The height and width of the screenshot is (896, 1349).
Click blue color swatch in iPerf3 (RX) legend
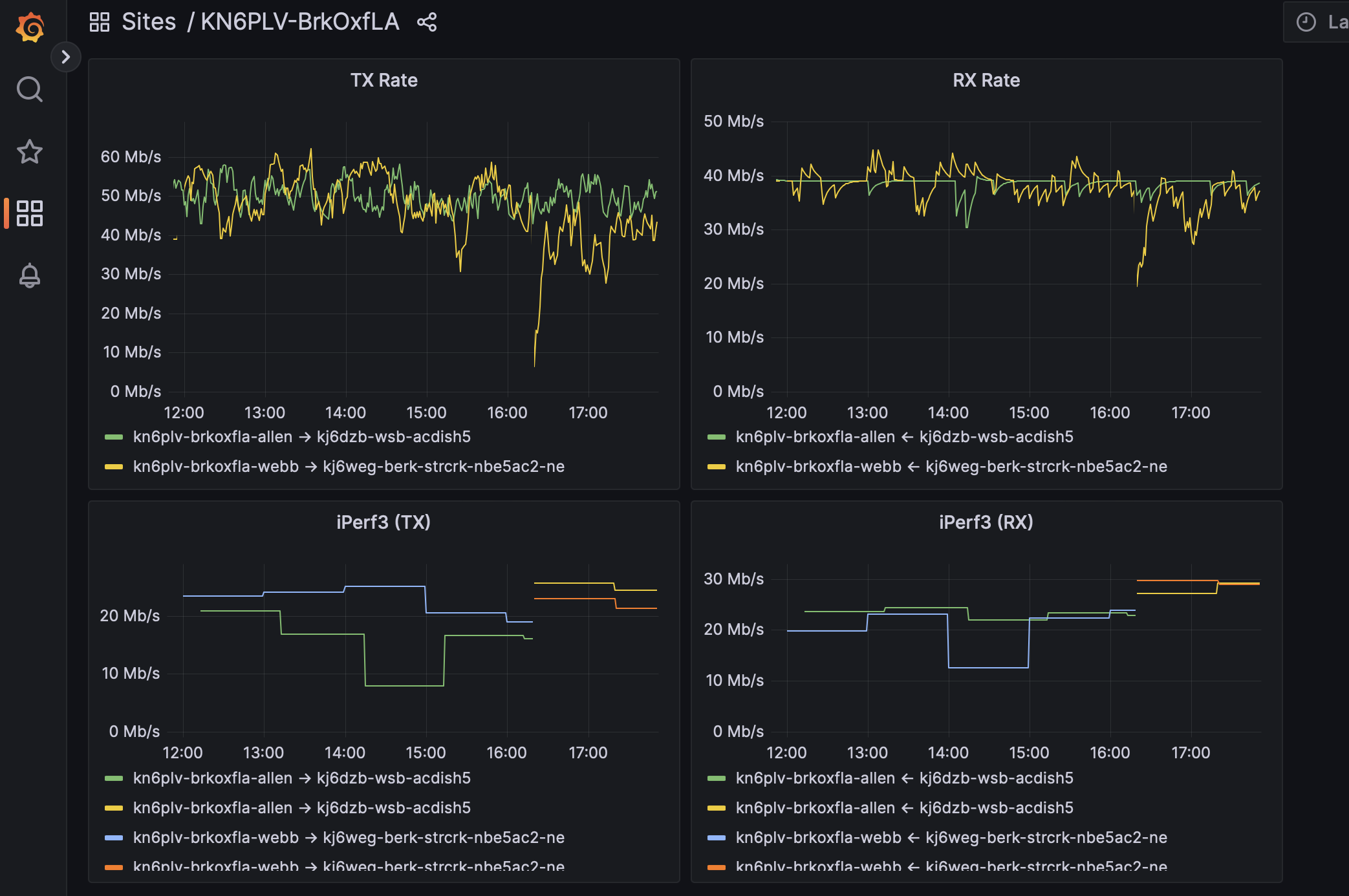click(717, 838)
